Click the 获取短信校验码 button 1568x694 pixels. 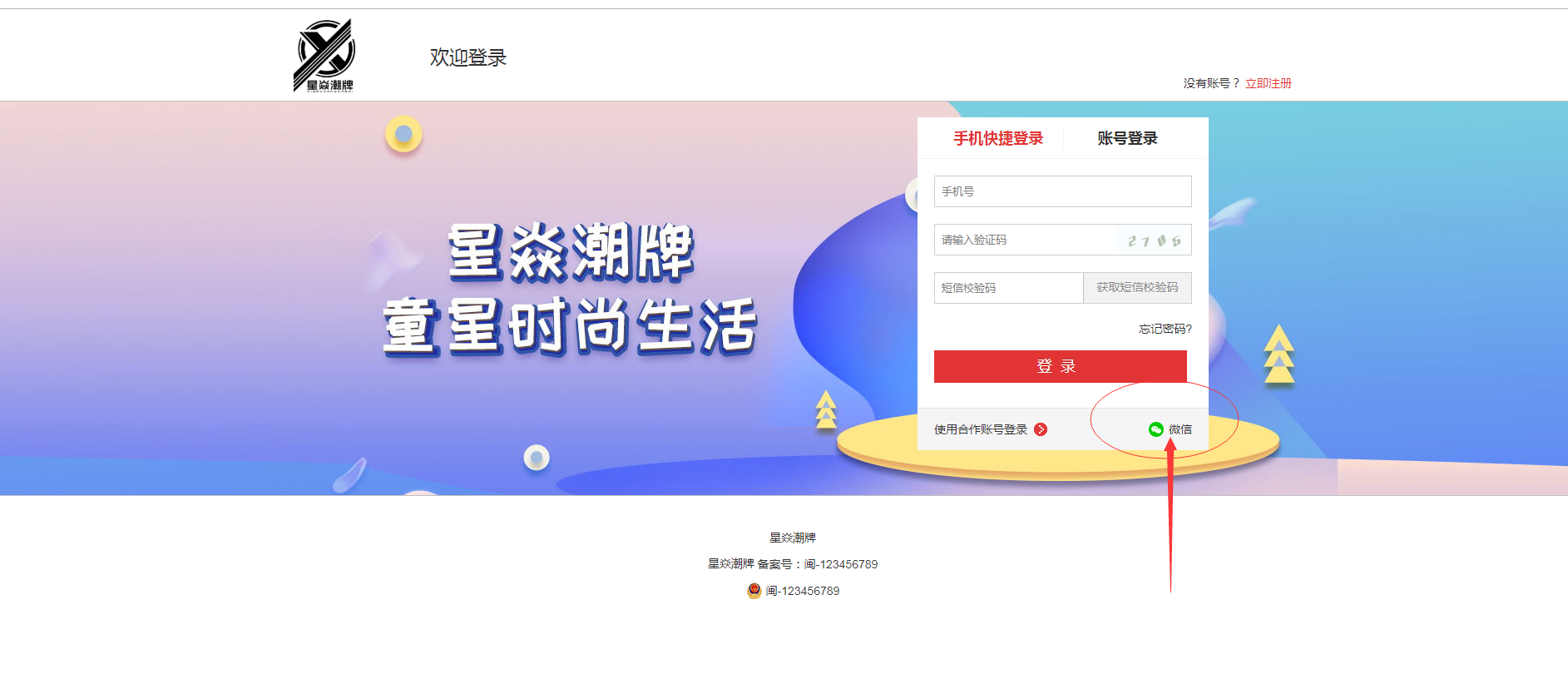tap(1137, 288)
